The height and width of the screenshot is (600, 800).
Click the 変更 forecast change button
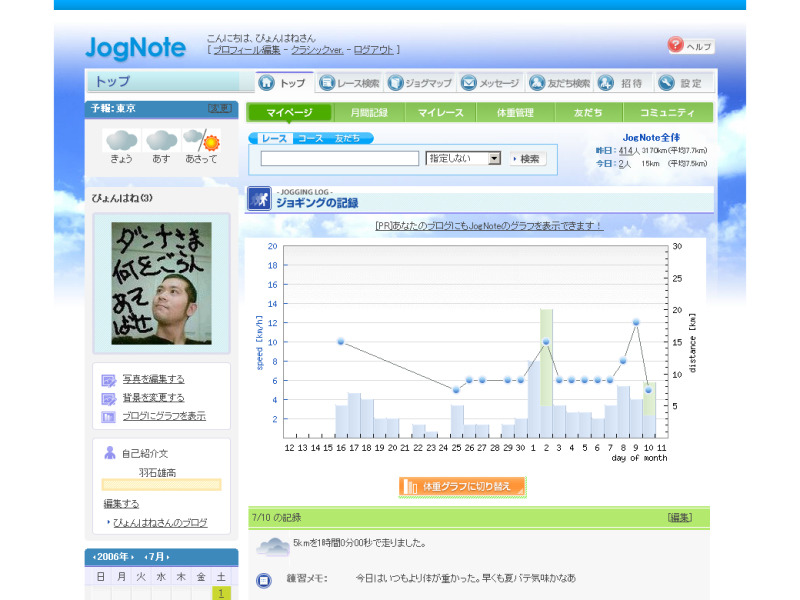220,108
